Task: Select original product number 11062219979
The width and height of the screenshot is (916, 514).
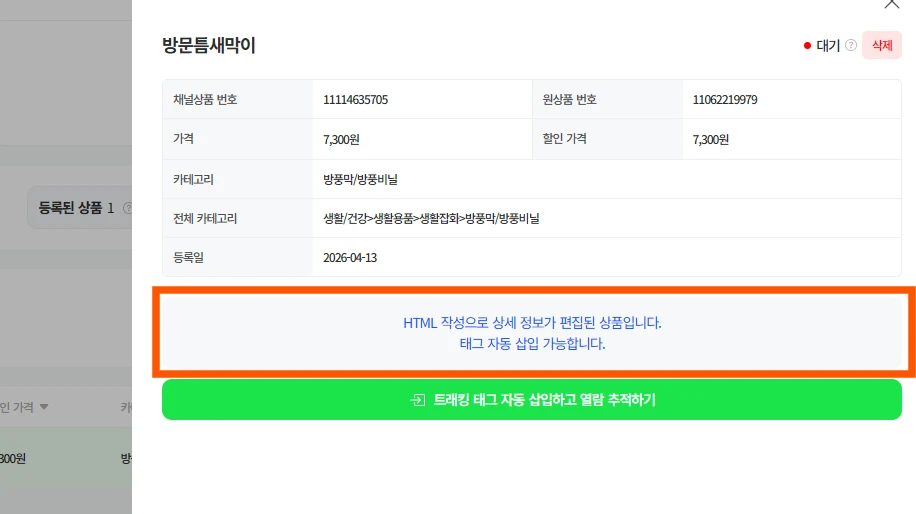Action: (x=725, y=100)
